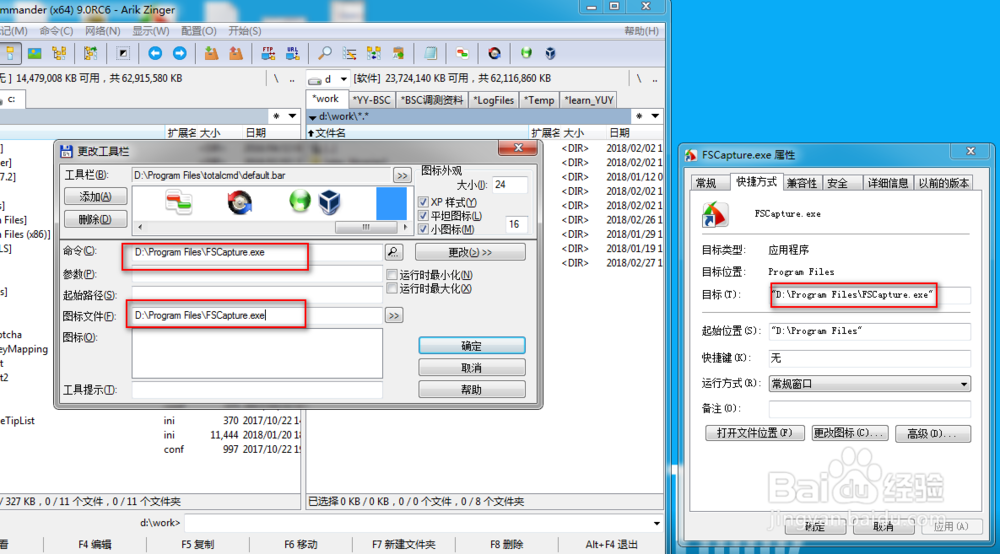This screenshot has height=554, width=1000.
Task: Switch to the *YY-BSC tab
Action: point(371,100)
